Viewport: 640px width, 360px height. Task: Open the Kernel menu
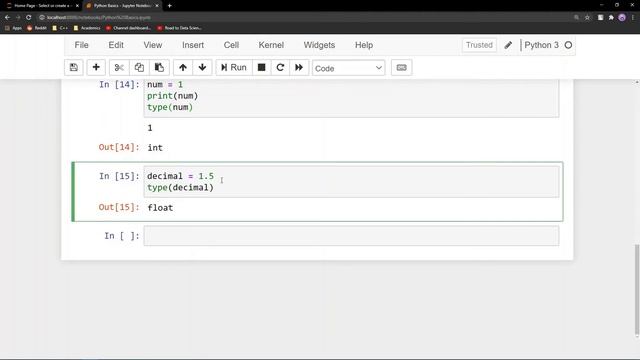tap(271, 45)
